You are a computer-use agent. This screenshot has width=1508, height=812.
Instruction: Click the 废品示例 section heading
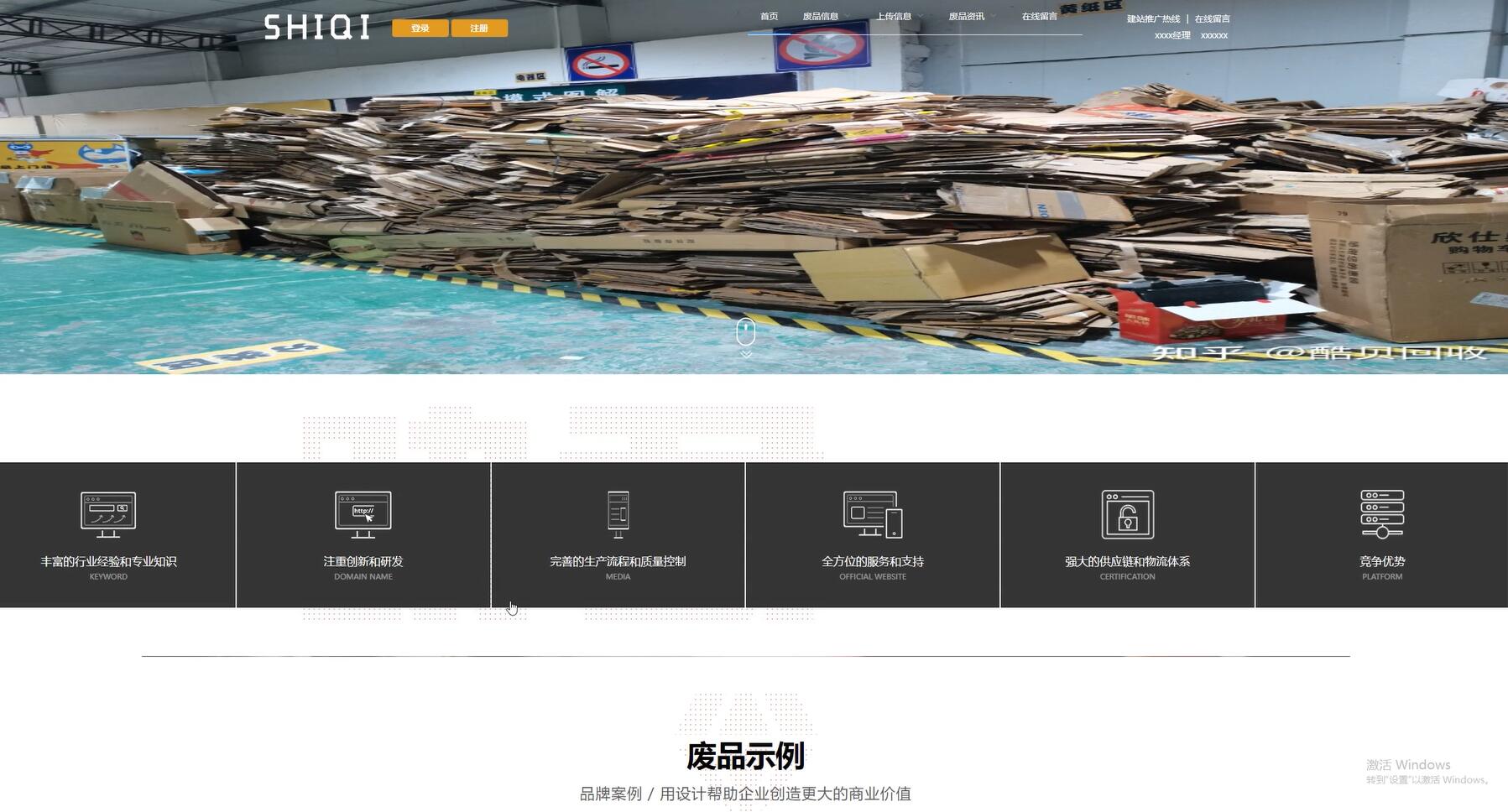[745, 756]
